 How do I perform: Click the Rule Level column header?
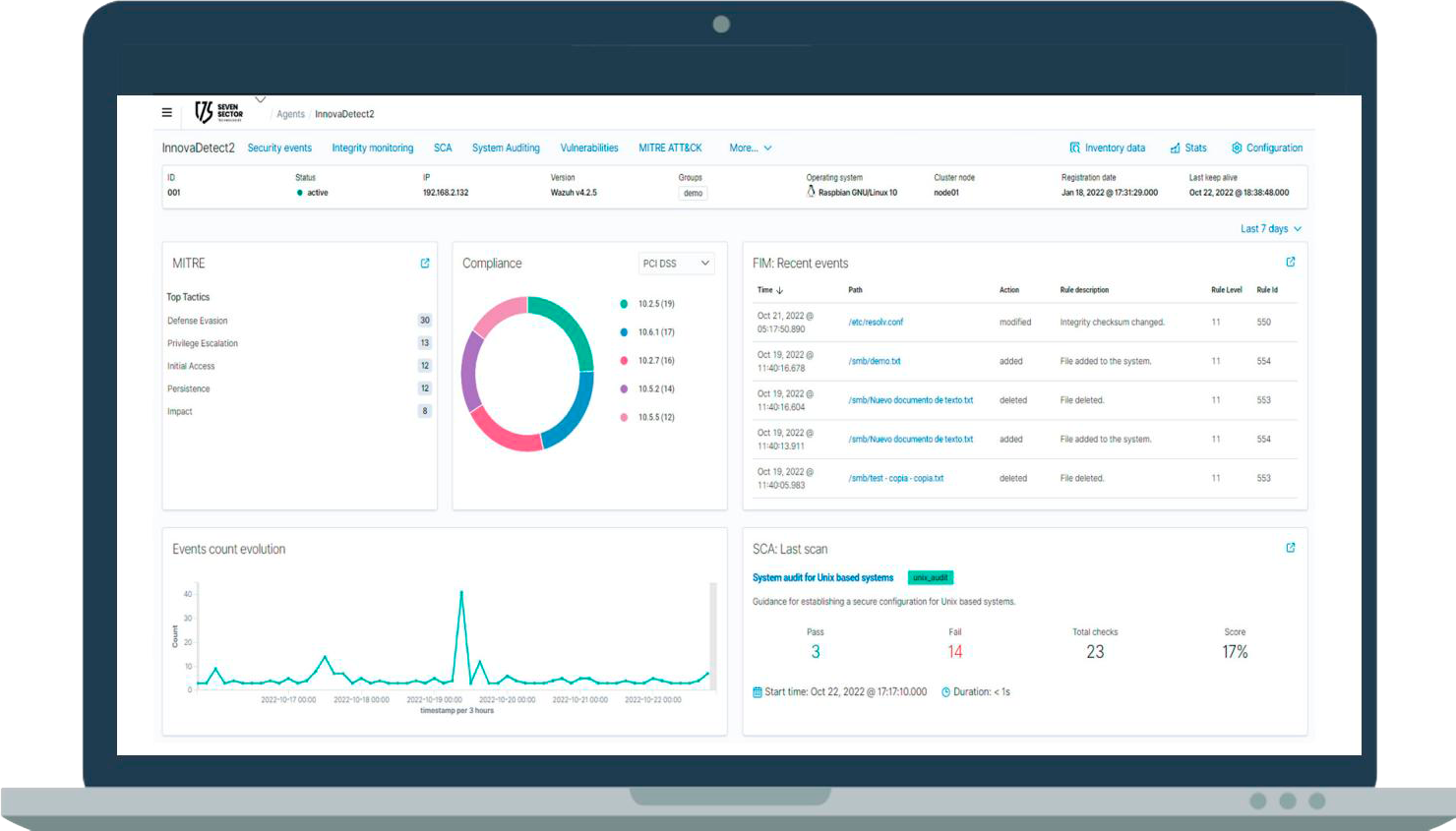(1226, 290)
